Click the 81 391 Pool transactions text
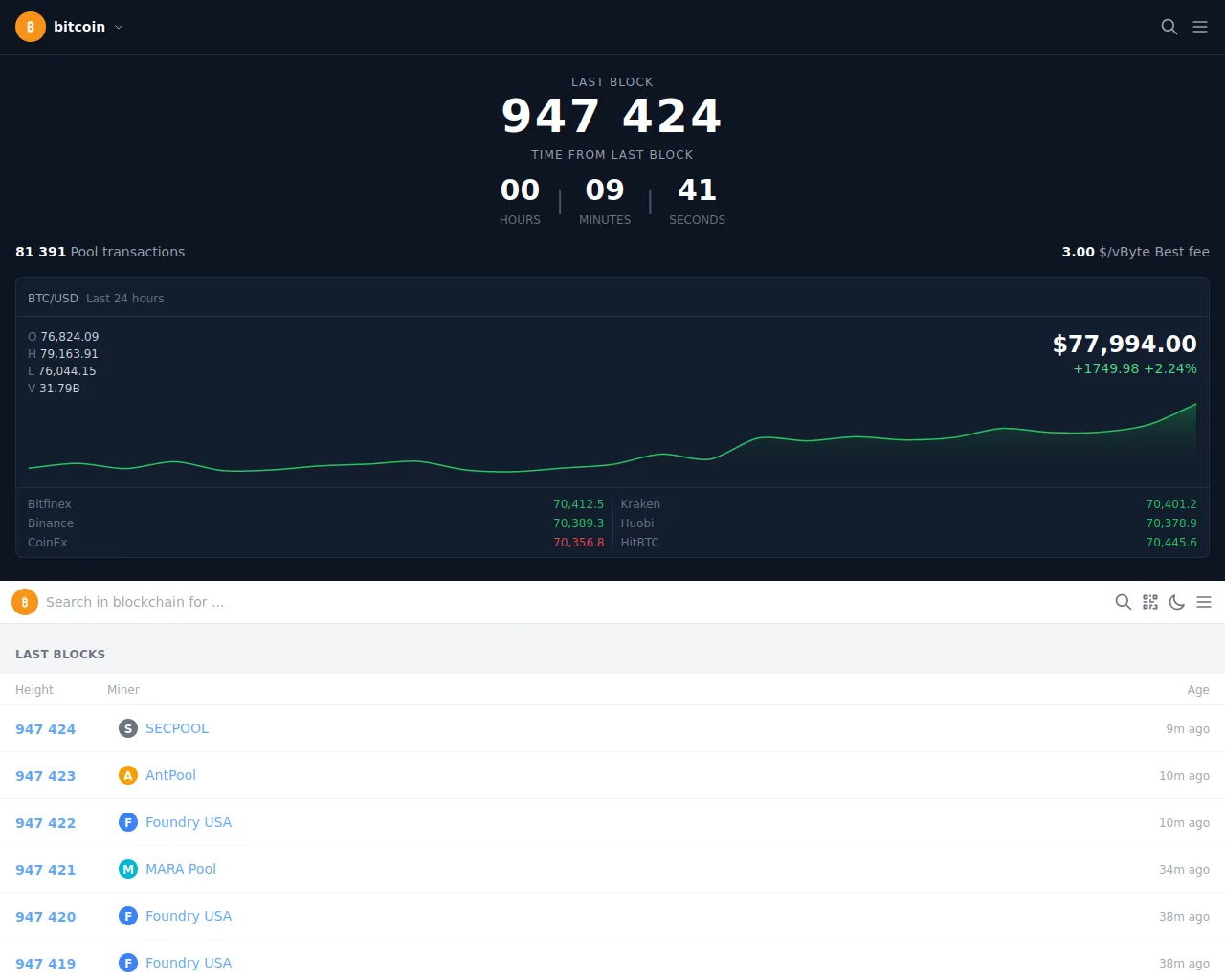The width and height of the screenshot is (1225, 980). (x=100, y=252)
